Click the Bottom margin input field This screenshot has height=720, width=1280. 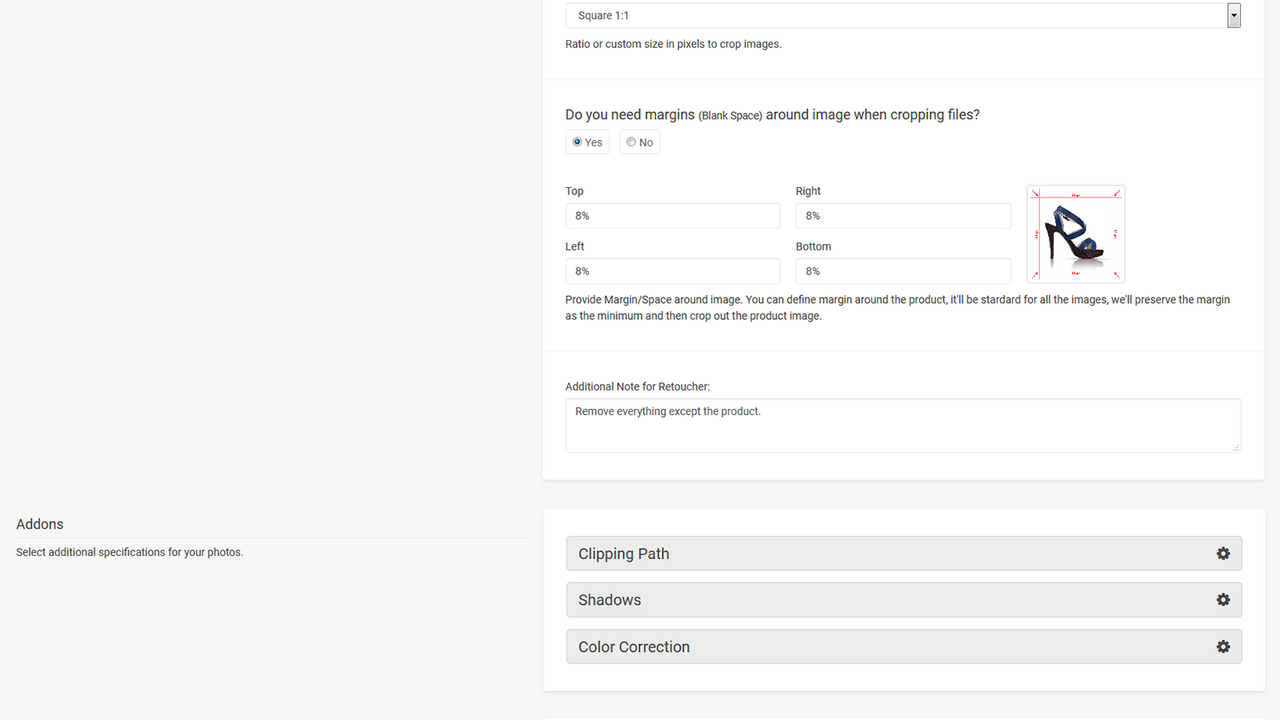point(903,271)
